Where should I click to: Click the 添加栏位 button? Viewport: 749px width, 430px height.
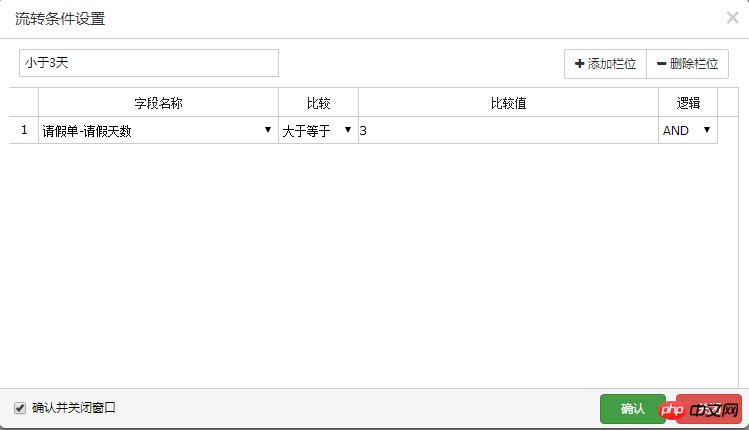coord(605,64)
